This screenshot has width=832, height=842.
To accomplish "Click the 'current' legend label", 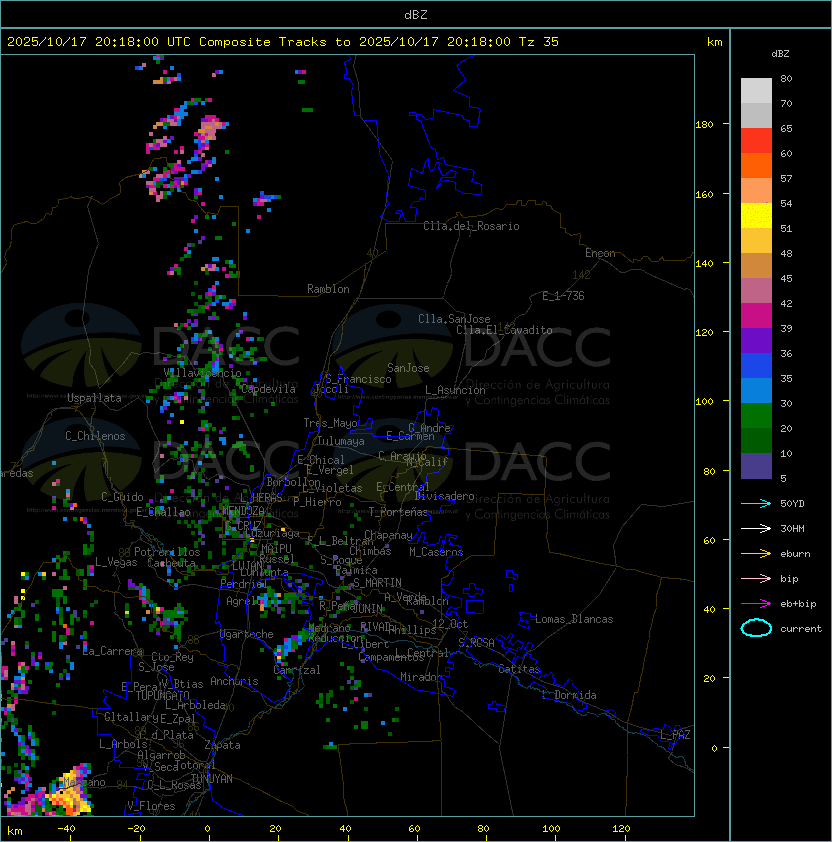I will pyautogui.click(x=801, y=629).
